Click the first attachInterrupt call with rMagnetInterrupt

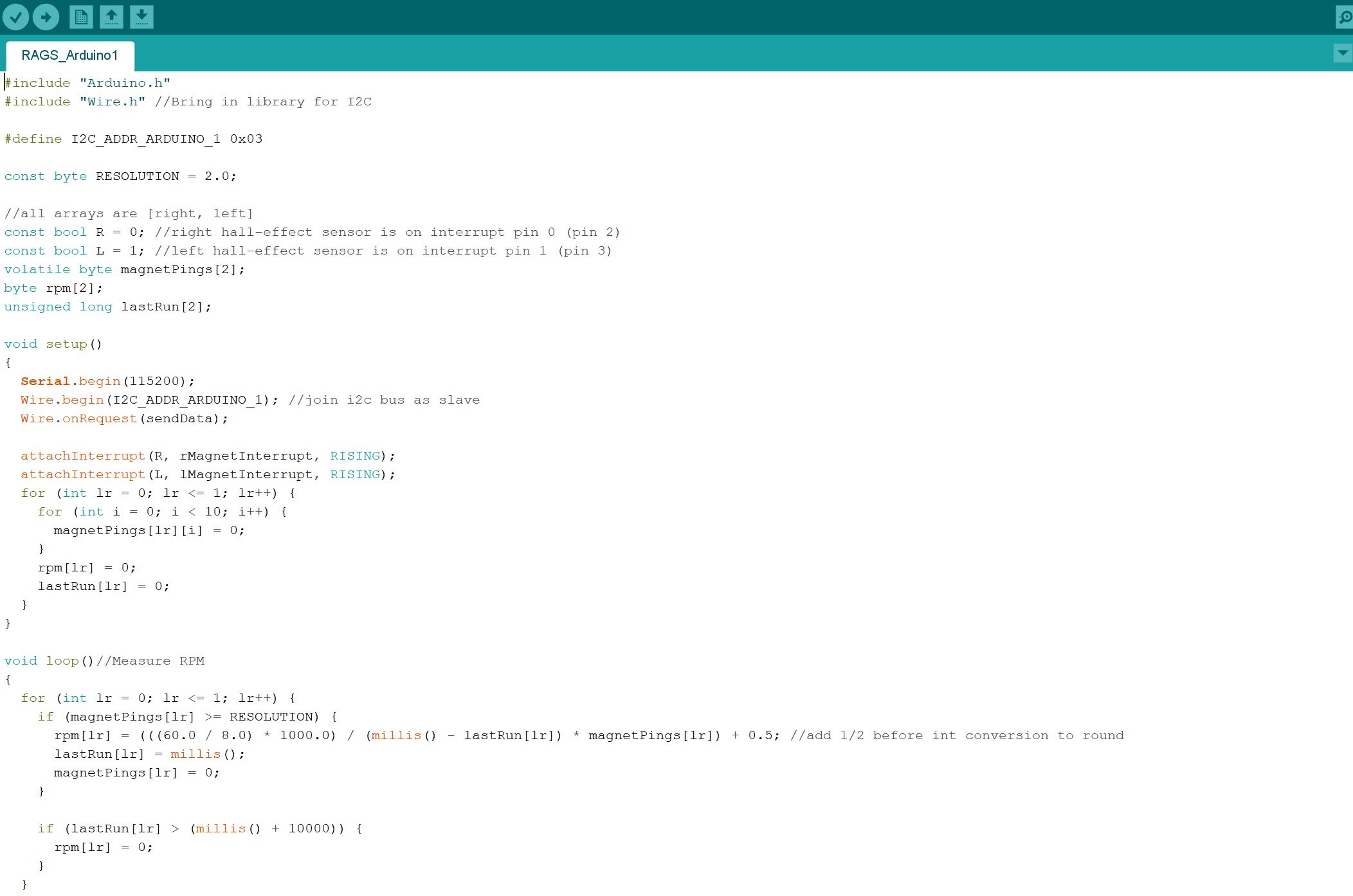207,456
